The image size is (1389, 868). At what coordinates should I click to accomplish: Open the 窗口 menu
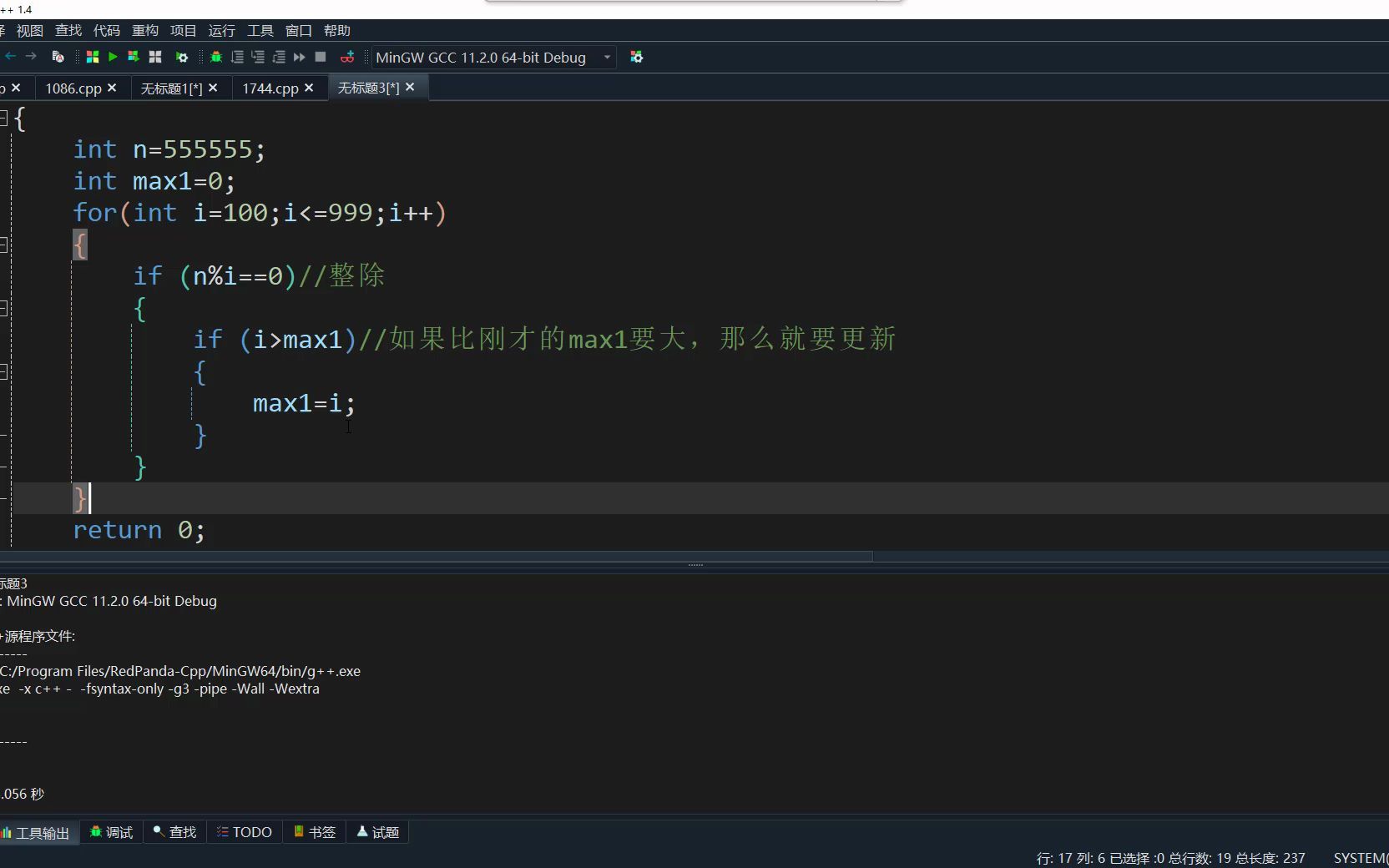pyautogui.click(x=299, y=31)
